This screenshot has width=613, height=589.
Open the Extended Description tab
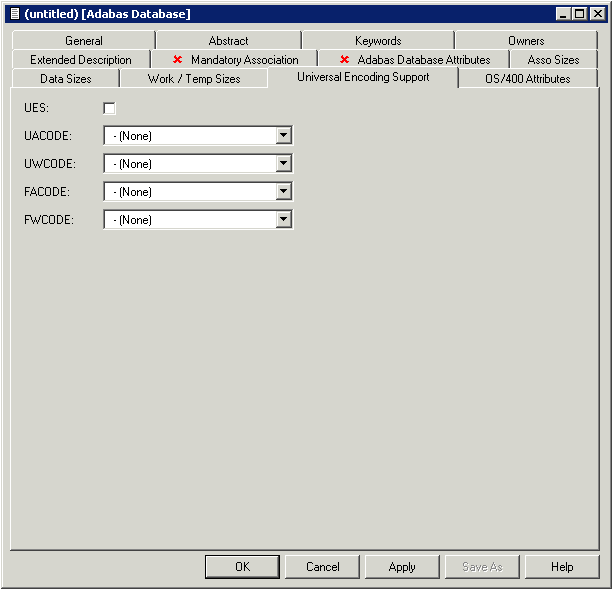[x=80, y=60]
